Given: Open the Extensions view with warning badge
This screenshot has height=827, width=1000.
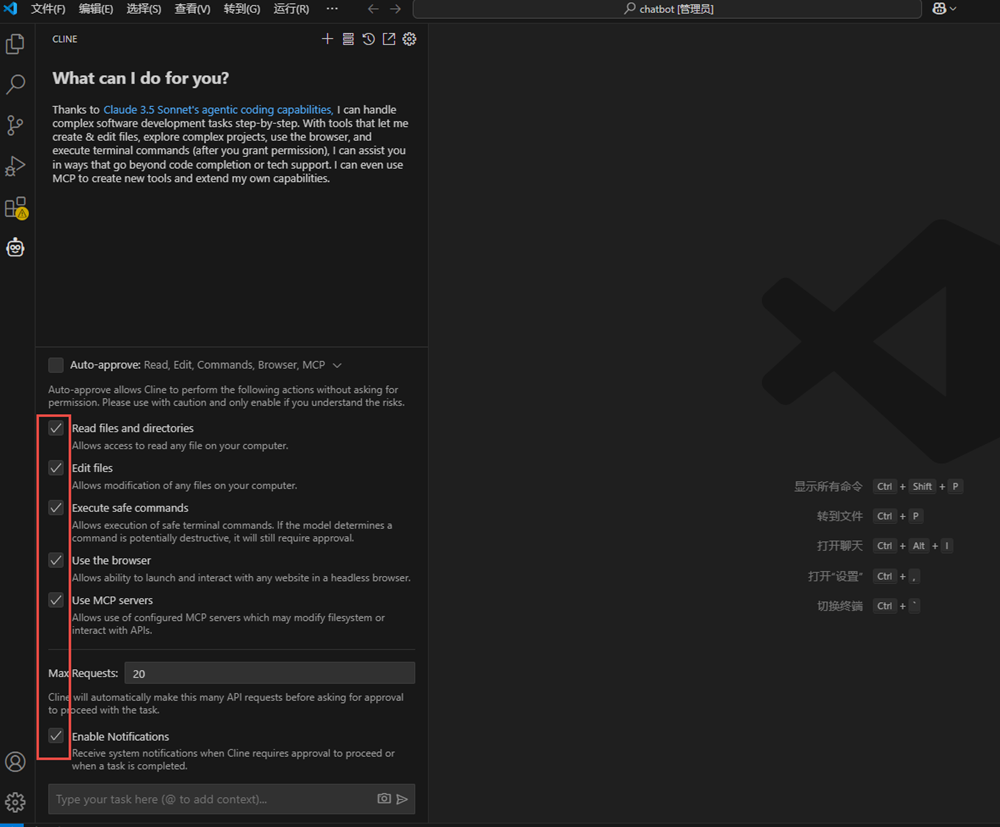Looking at the screenshot, I should [15, 207].
